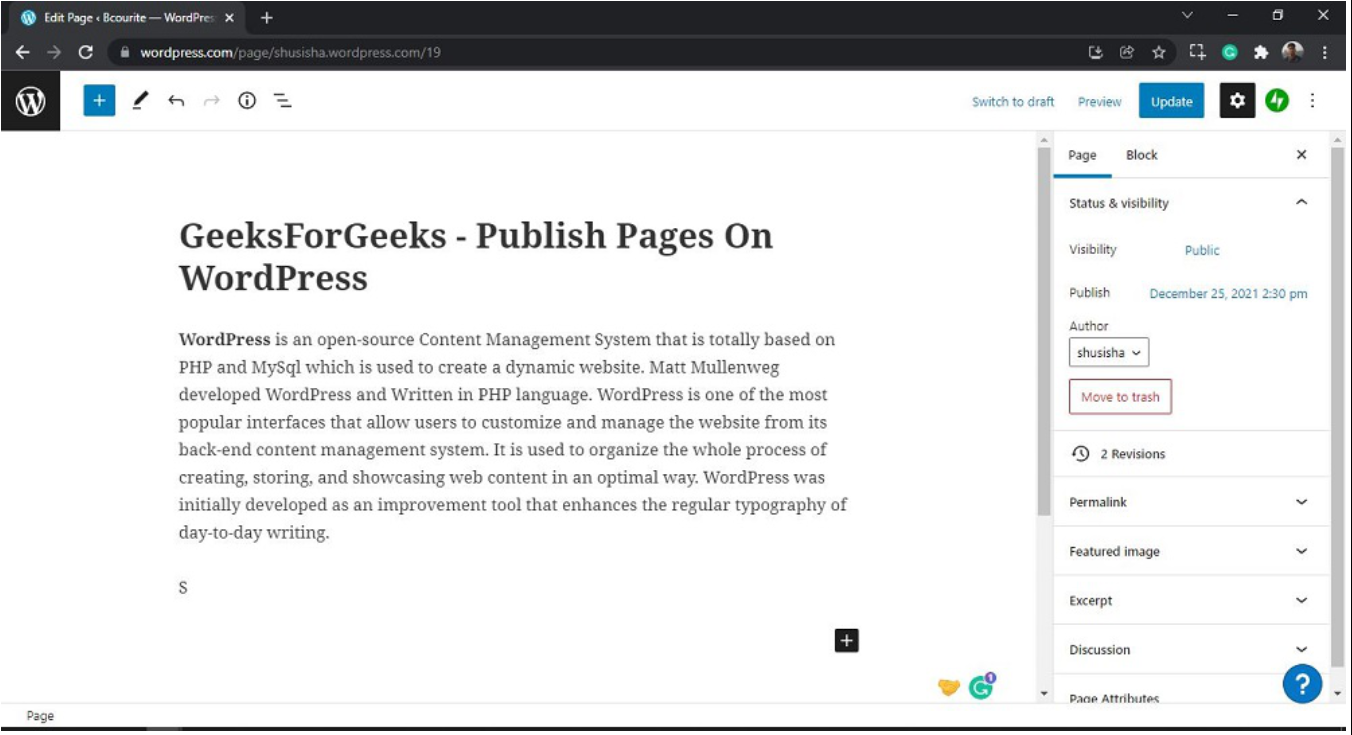Click the Grammarly icon in the editor
Screen dimensions: 1352x735
[x=982, y=686]
